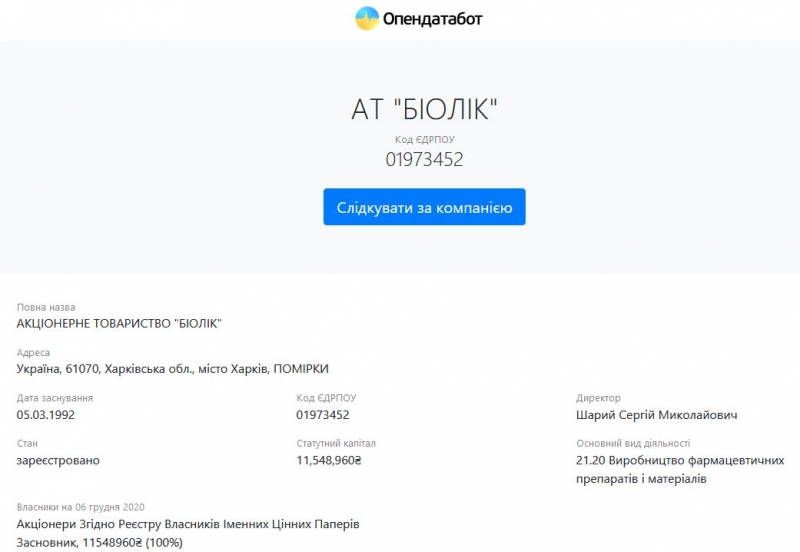Open the Опендатабот brand name link
This screenshot has height=552, width=800.
(x=432, y=19)
